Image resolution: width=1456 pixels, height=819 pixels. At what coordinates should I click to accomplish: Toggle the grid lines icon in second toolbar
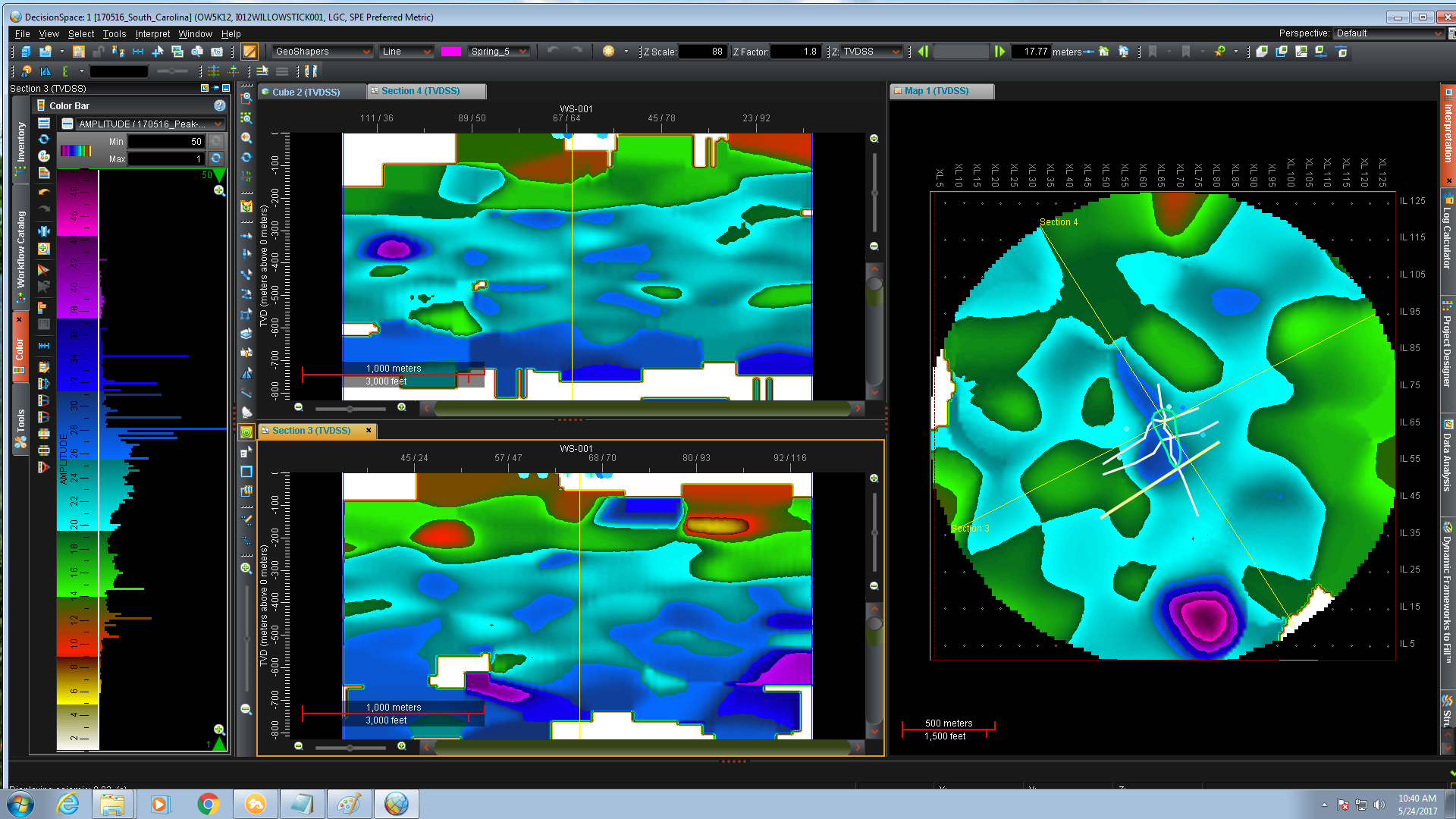click(214, 71)
